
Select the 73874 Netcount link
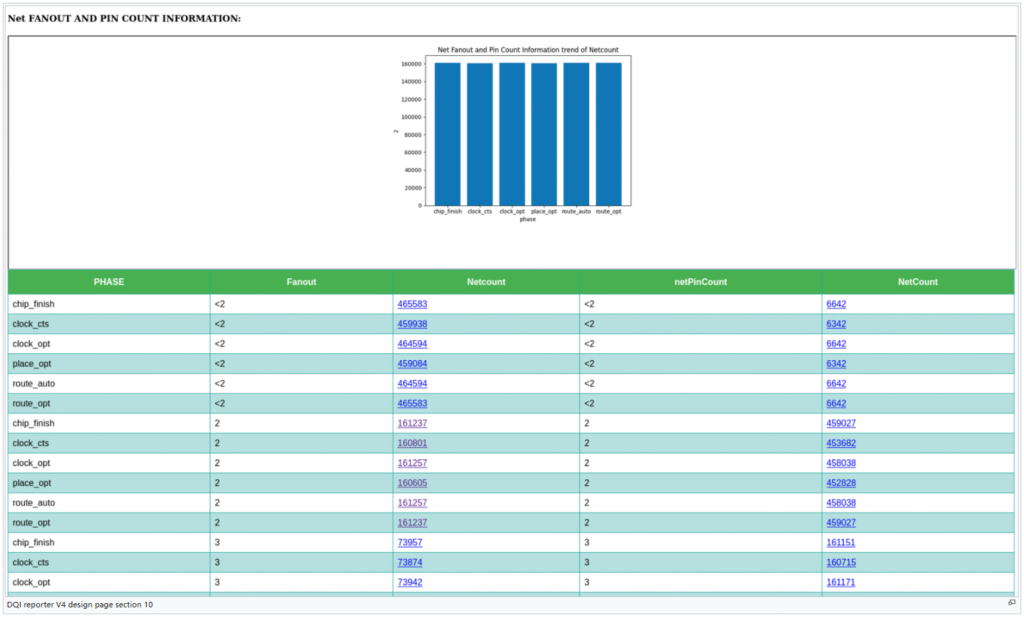(409, 562)
